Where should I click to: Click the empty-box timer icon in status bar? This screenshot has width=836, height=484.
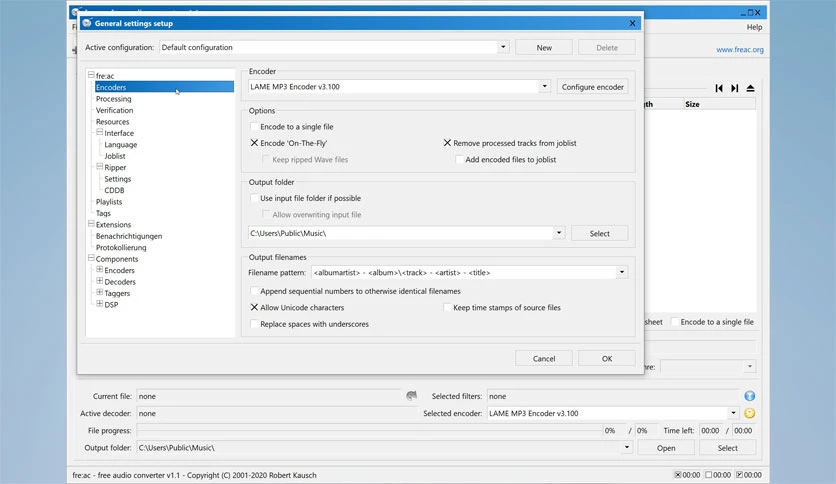pos(709,475)
